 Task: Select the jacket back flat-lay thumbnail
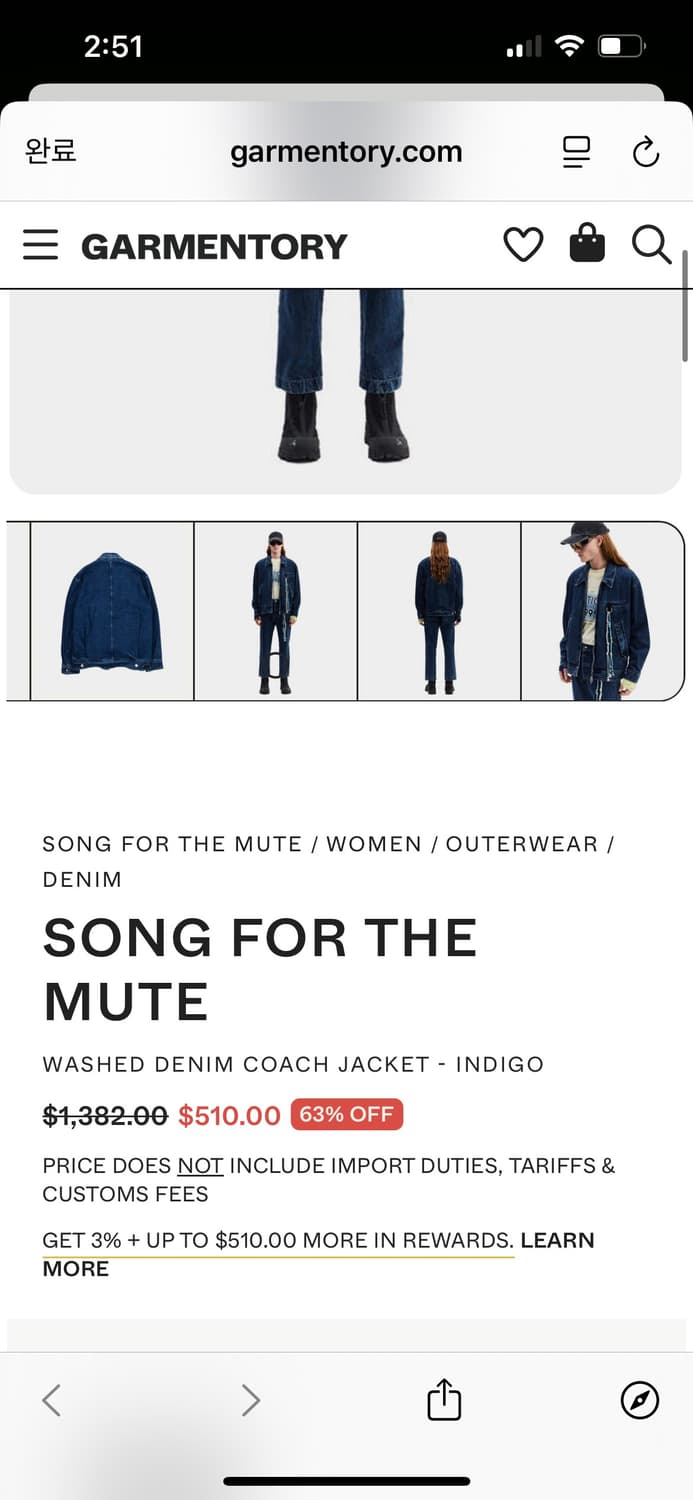112,611
